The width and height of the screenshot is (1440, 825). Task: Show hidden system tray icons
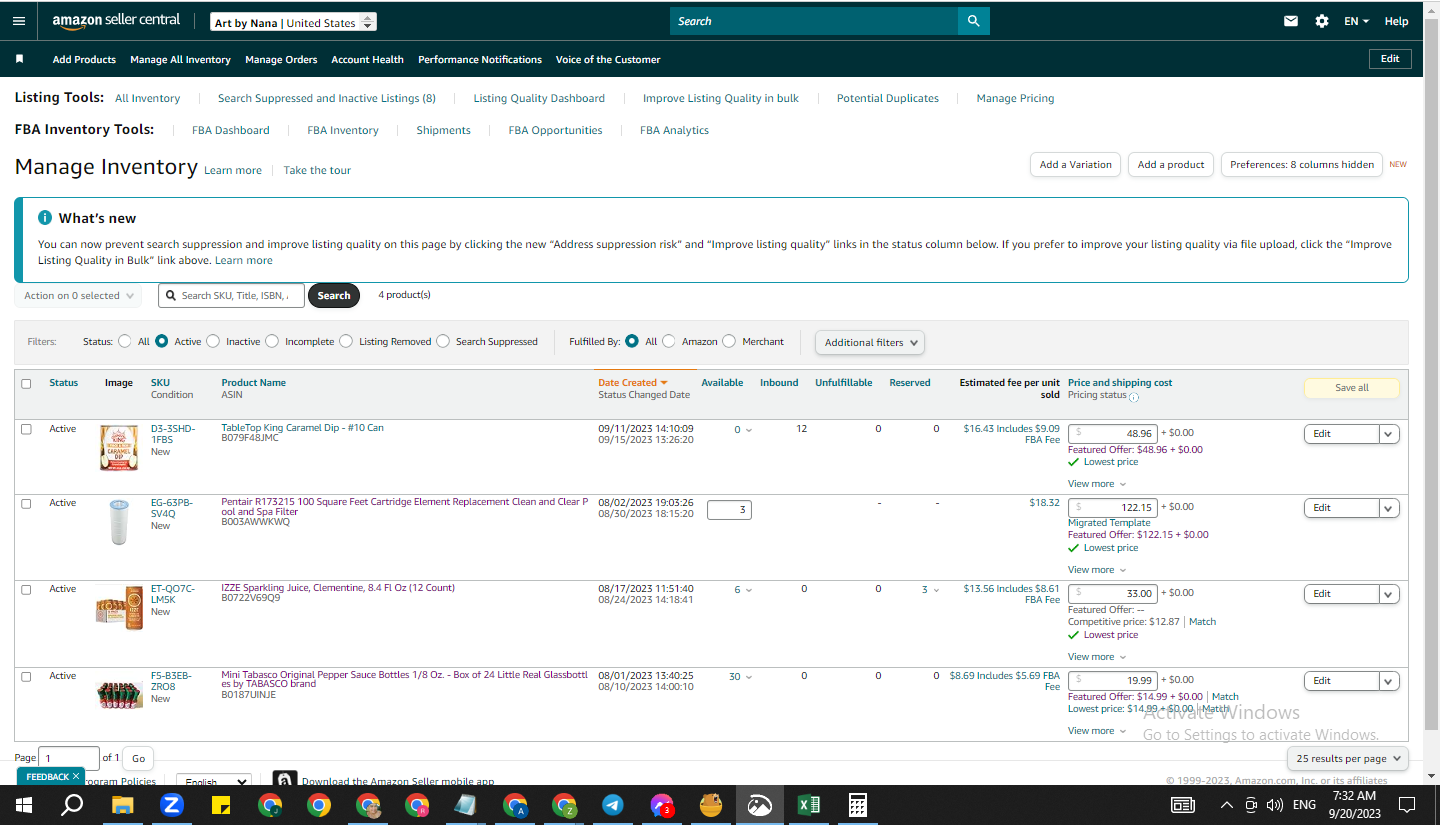[x=1227, y=805]
